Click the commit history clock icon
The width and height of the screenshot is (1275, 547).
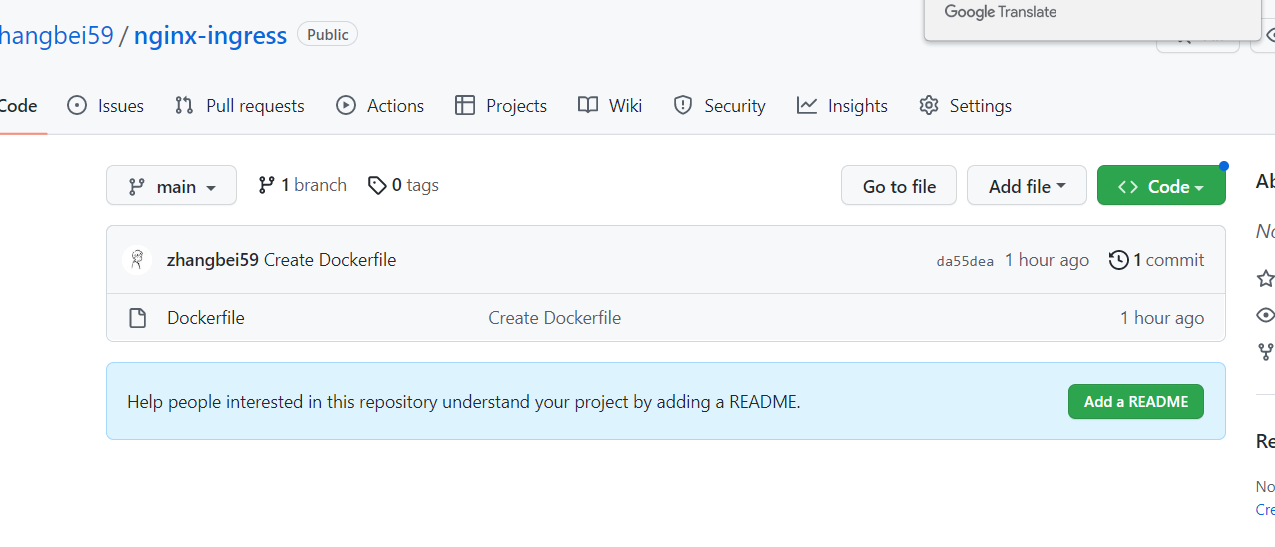(1119, 260)
